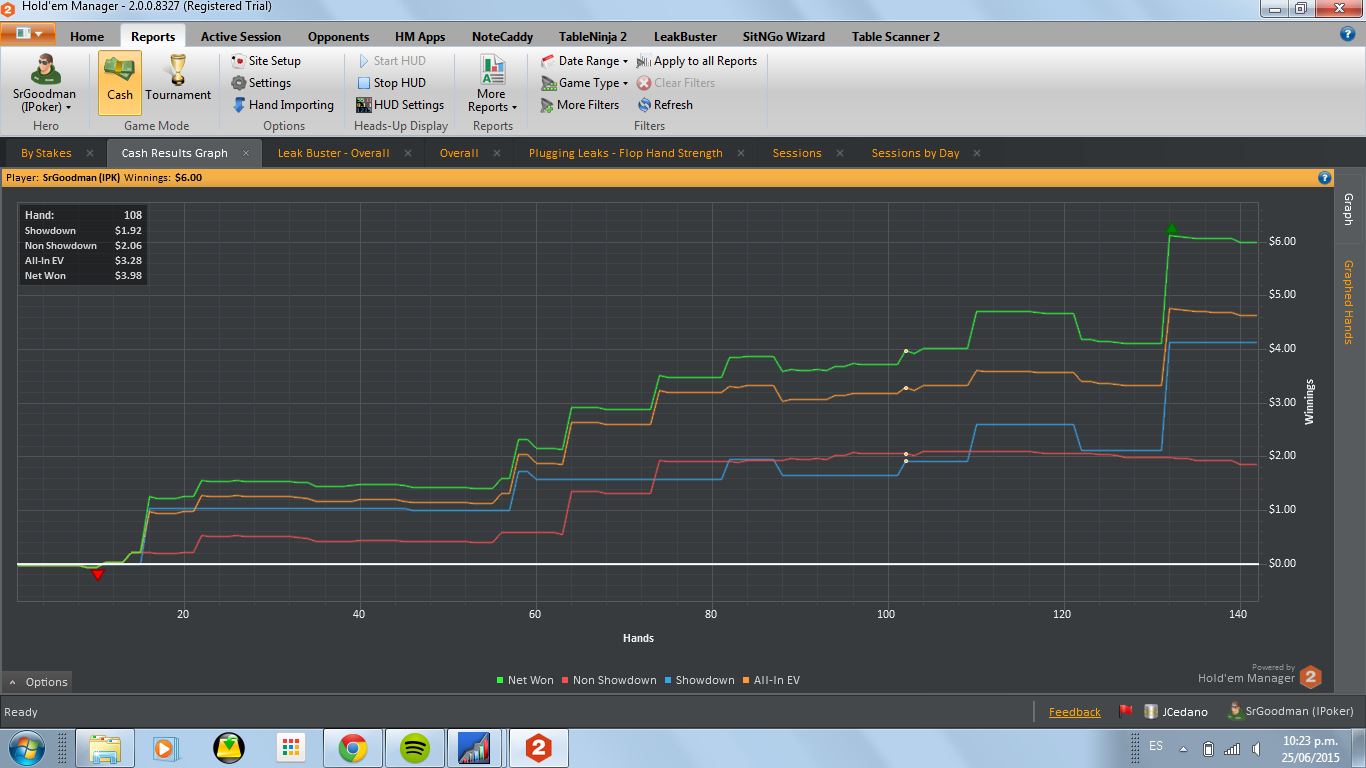The image size is (1366, 768).
Task: Click Hold'em Manager 2 taskbar icon
Action: point(539,748)
